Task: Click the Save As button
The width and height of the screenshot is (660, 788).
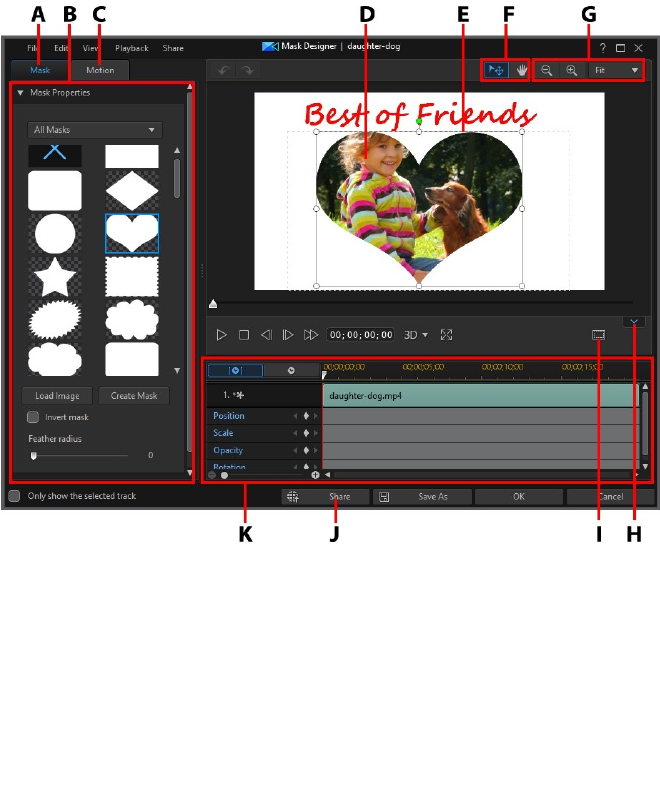Action: click(x=422, y=497)
